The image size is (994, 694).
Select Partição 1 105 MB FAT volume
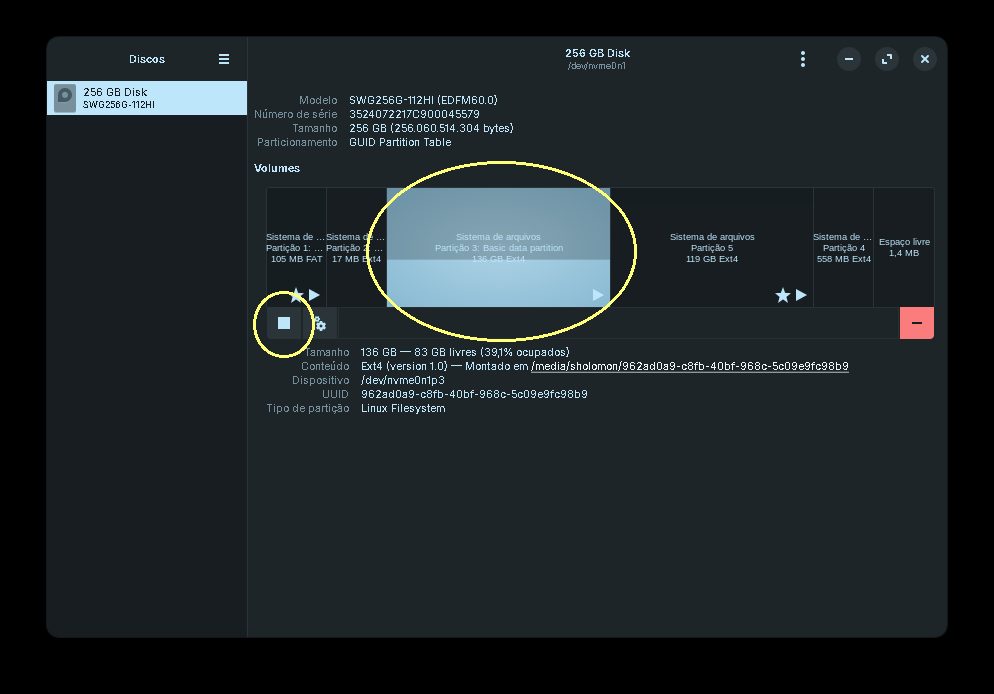coord(296,247)
